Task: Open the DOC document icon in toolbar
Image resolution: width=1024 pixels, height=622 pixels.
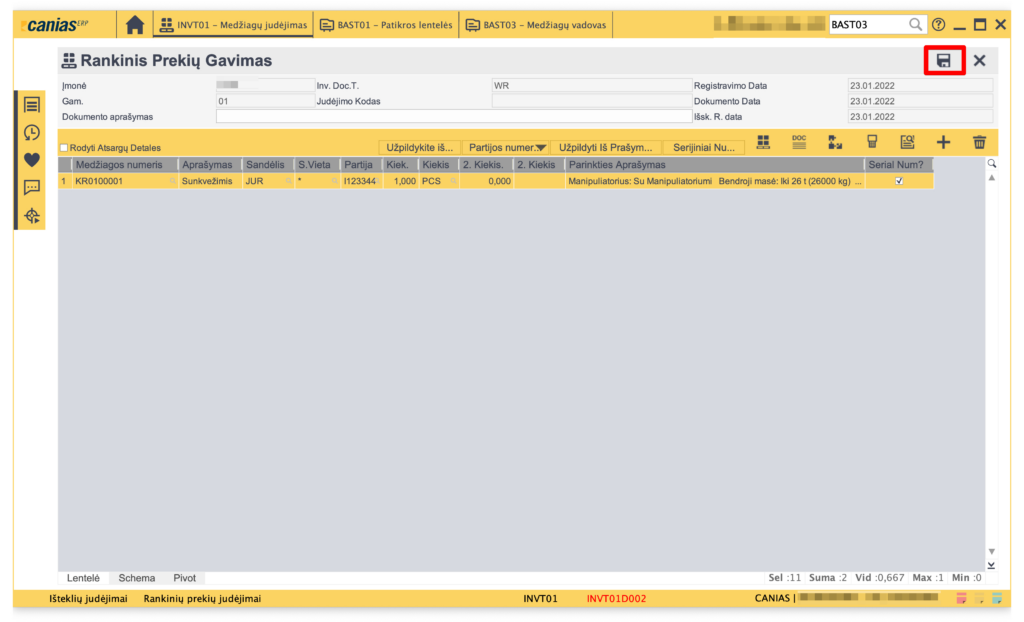Action: [x=799, y=143]
